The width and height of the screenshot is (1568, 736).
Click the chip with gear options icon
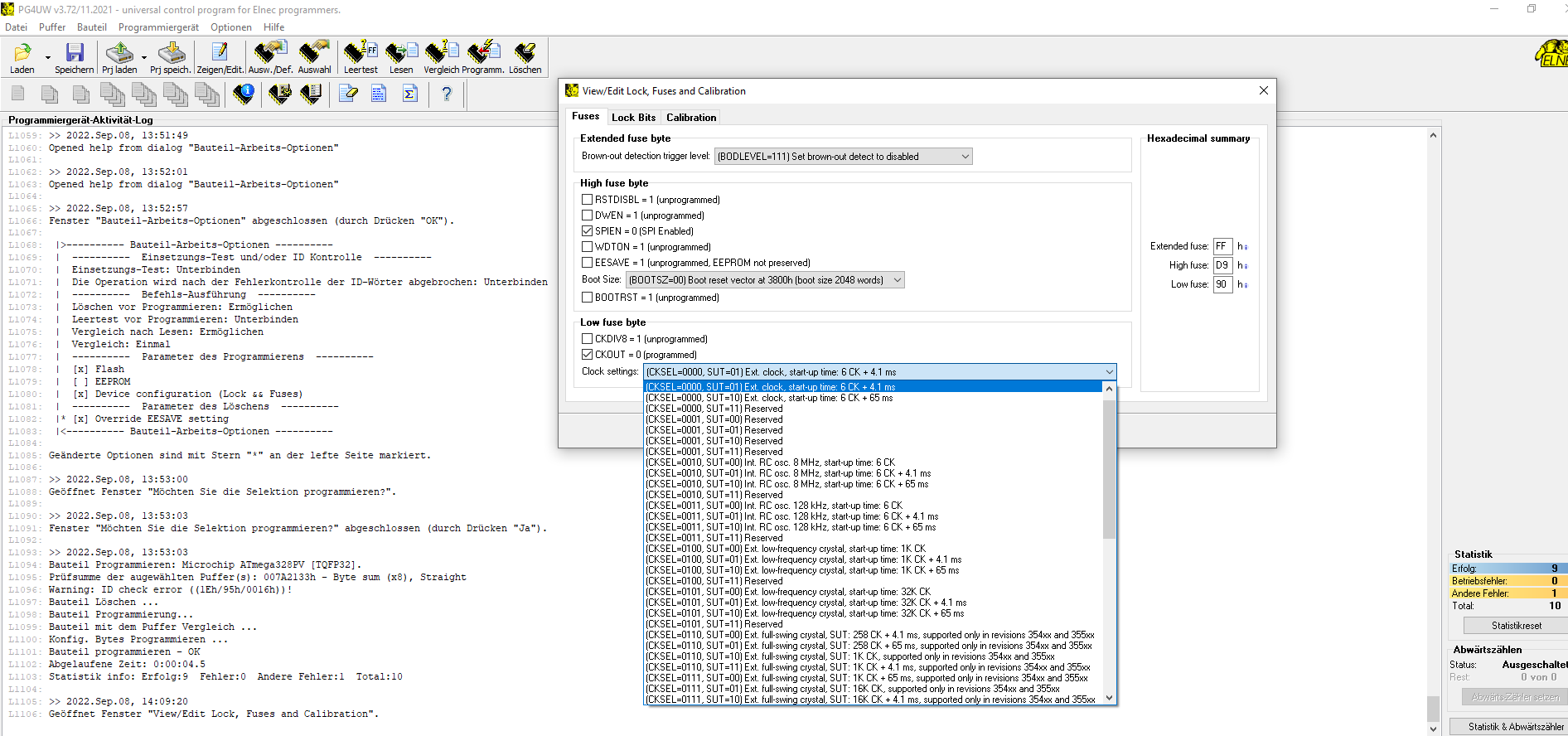280,94
